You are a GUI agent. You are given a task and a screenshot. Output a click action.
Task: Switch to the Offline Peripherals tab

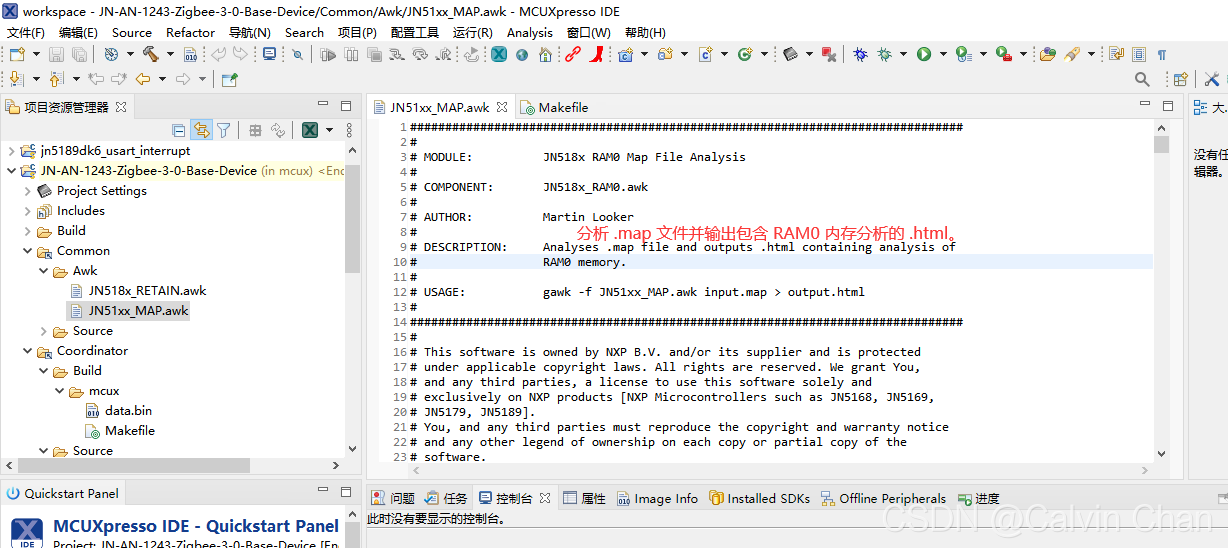(x=883, y=498)
